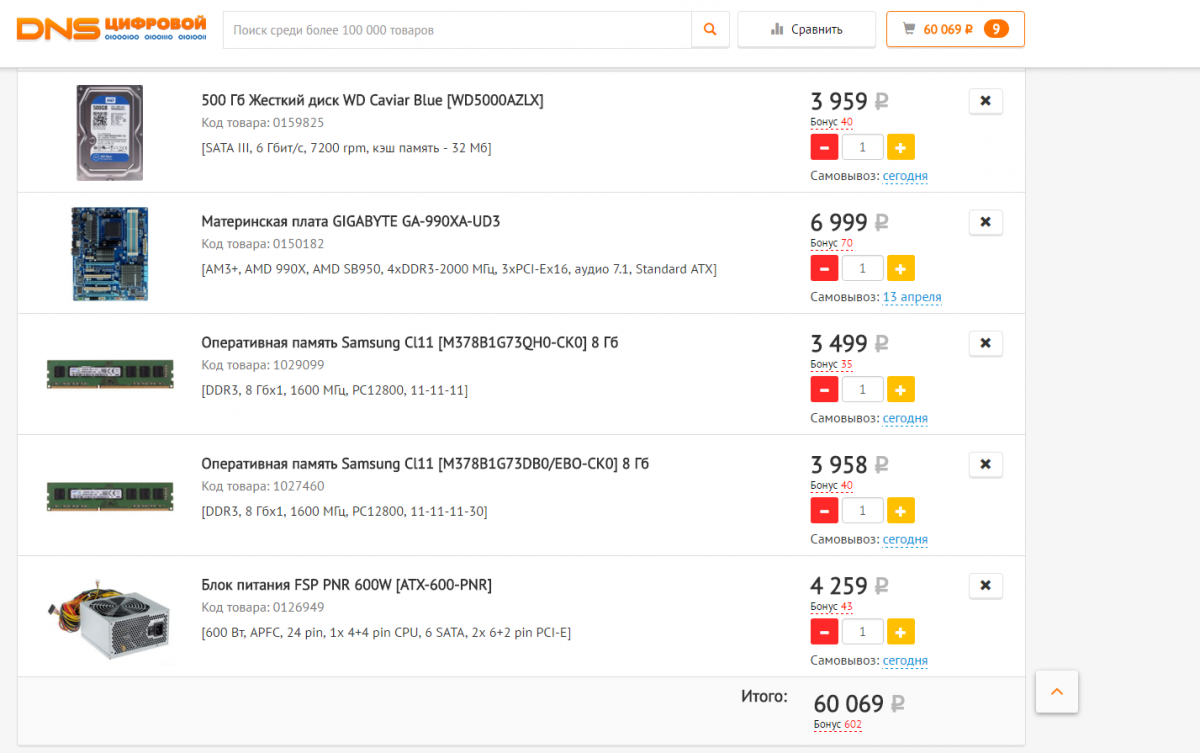This screenshot has height=753, width=1200.
Task: Click the price 4 259 ₽
Action: 849,585
